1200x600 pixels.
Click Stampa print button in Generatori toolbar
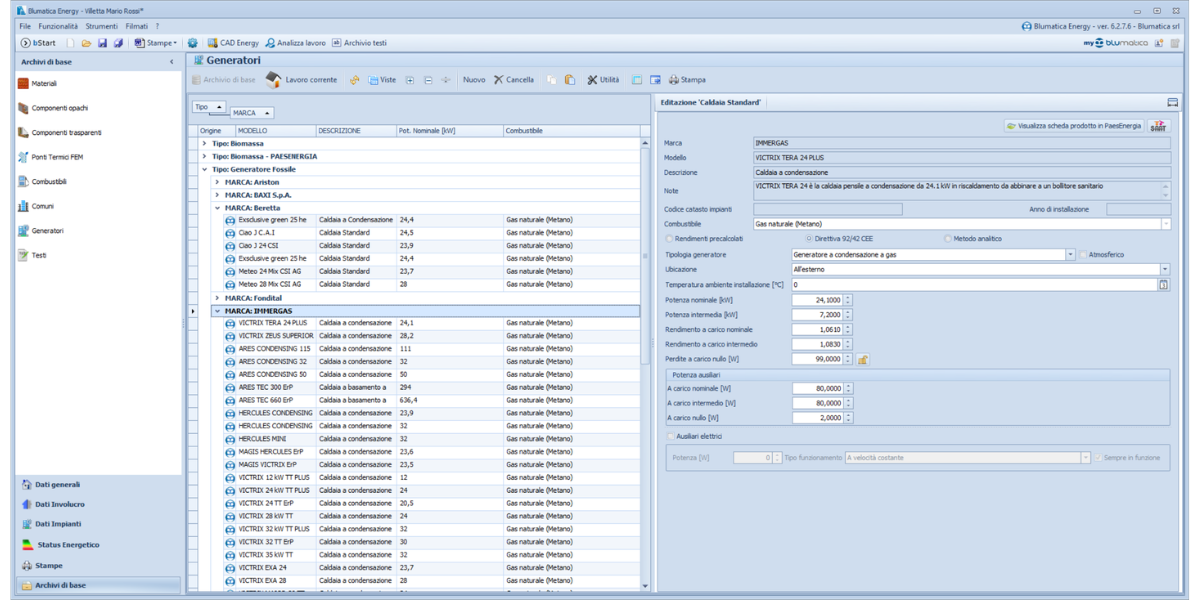point(687,80)
